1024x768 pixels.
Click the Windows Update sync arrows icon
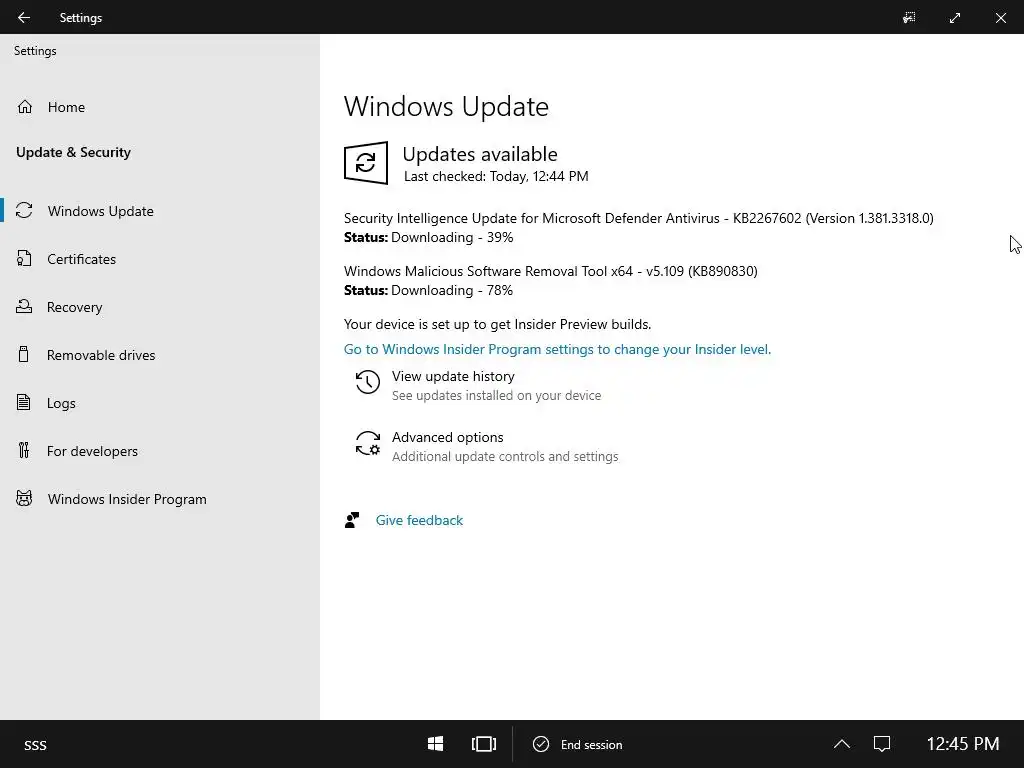pyautogui.click(x=24, y=210)
